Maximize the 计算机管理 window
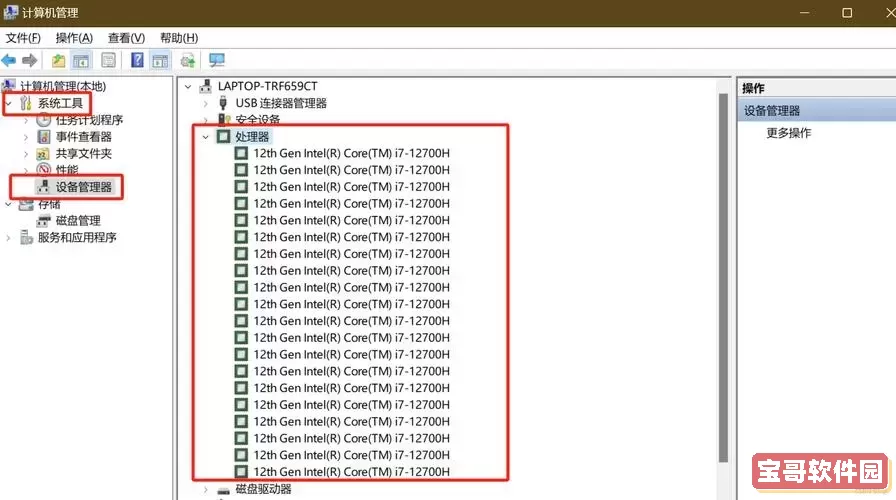 [x=847, y=13]
